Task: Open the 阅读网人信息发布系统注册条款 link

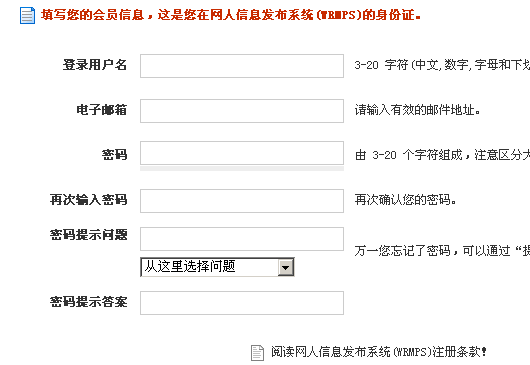Action: point(379,352)
